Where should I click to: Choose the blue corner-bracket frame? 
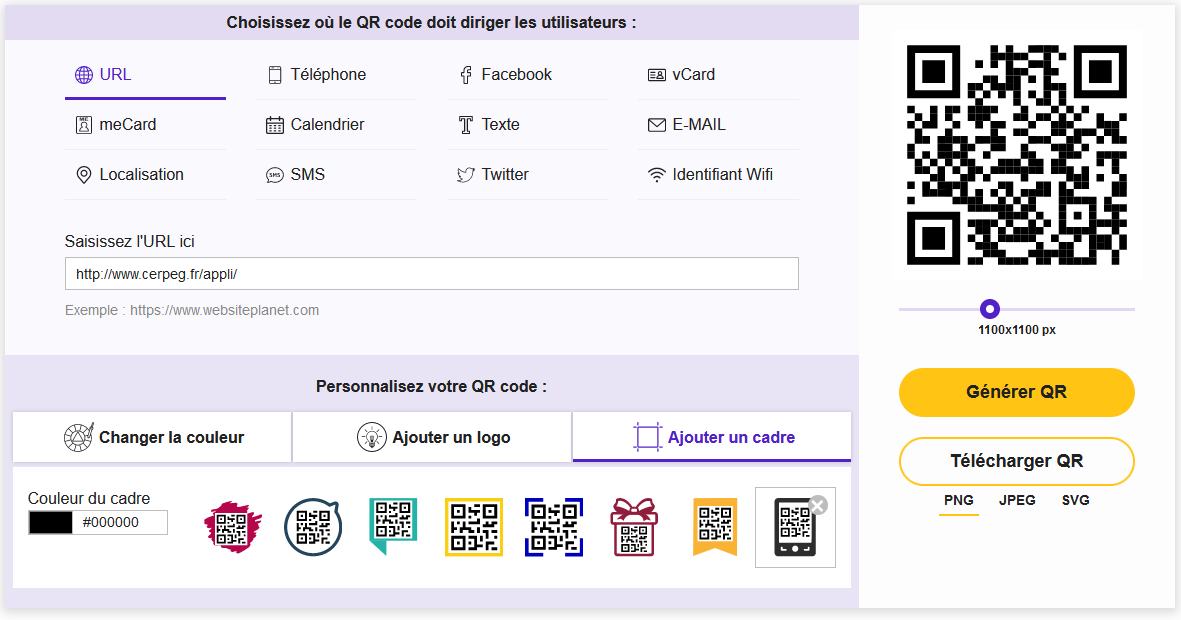tap(554, 527)
